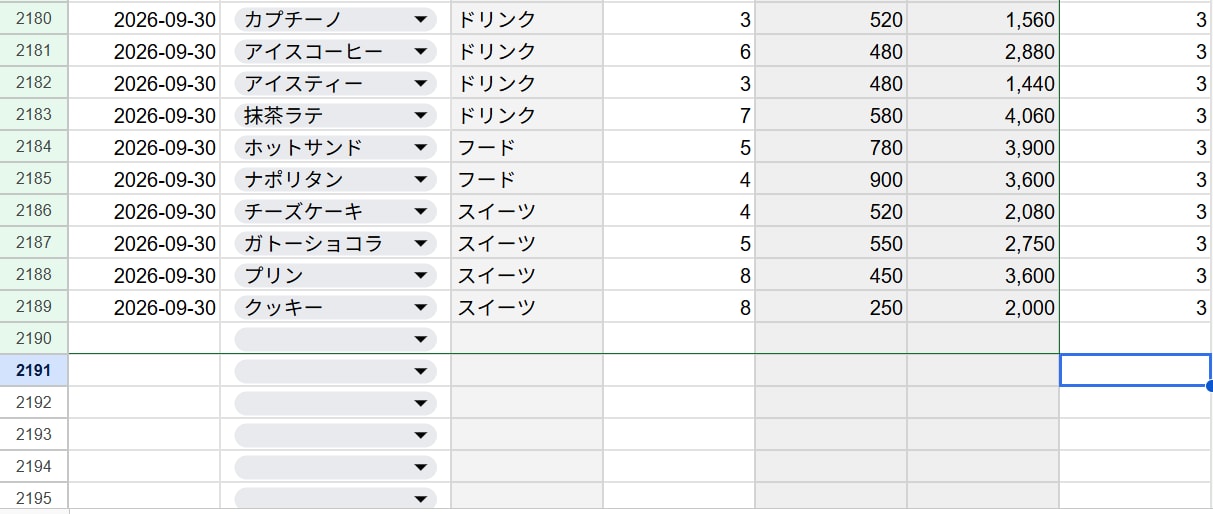Click the empty date cell in row 2192

pyautogui.click(x=144, y=403)
